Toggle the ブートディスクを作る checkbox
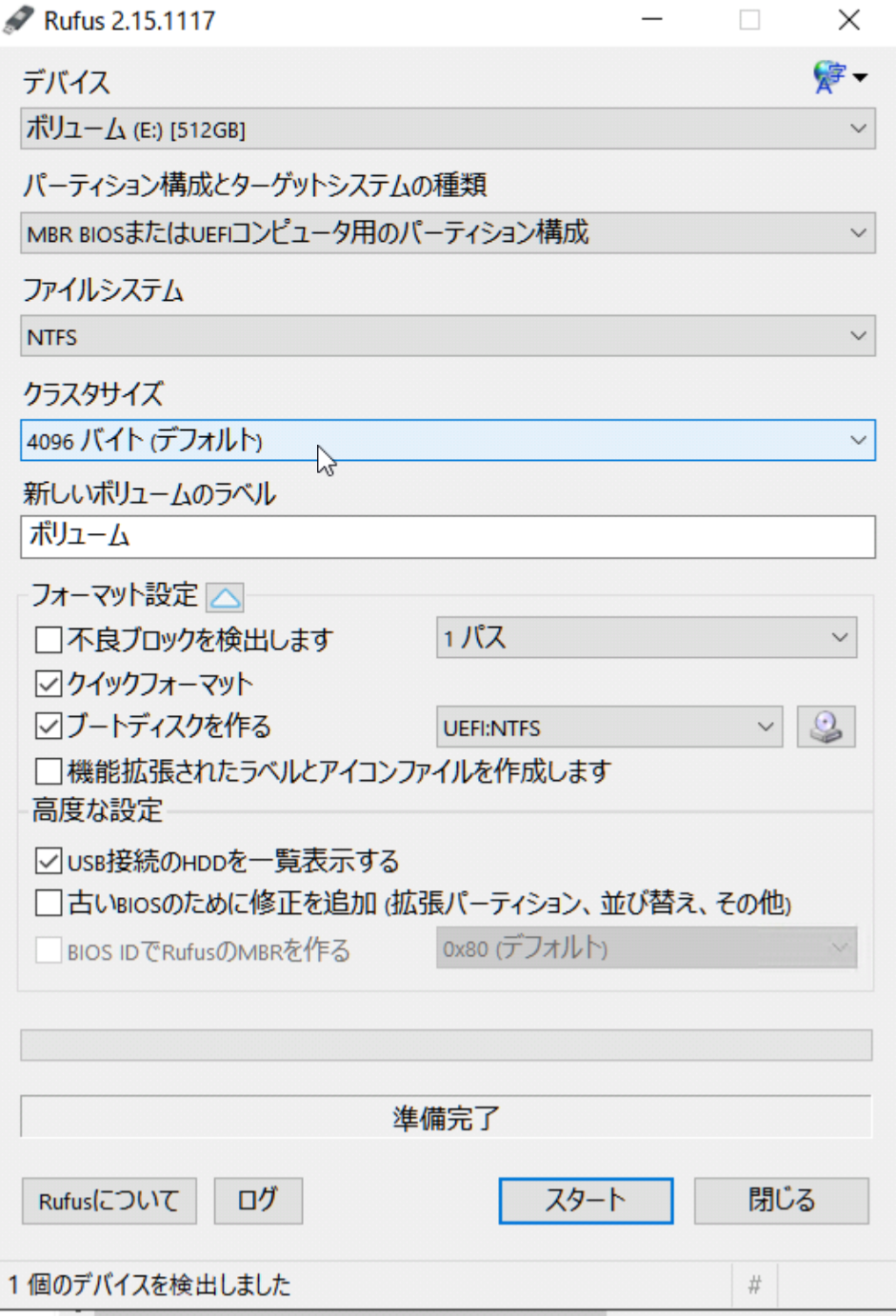 point(49,726)
